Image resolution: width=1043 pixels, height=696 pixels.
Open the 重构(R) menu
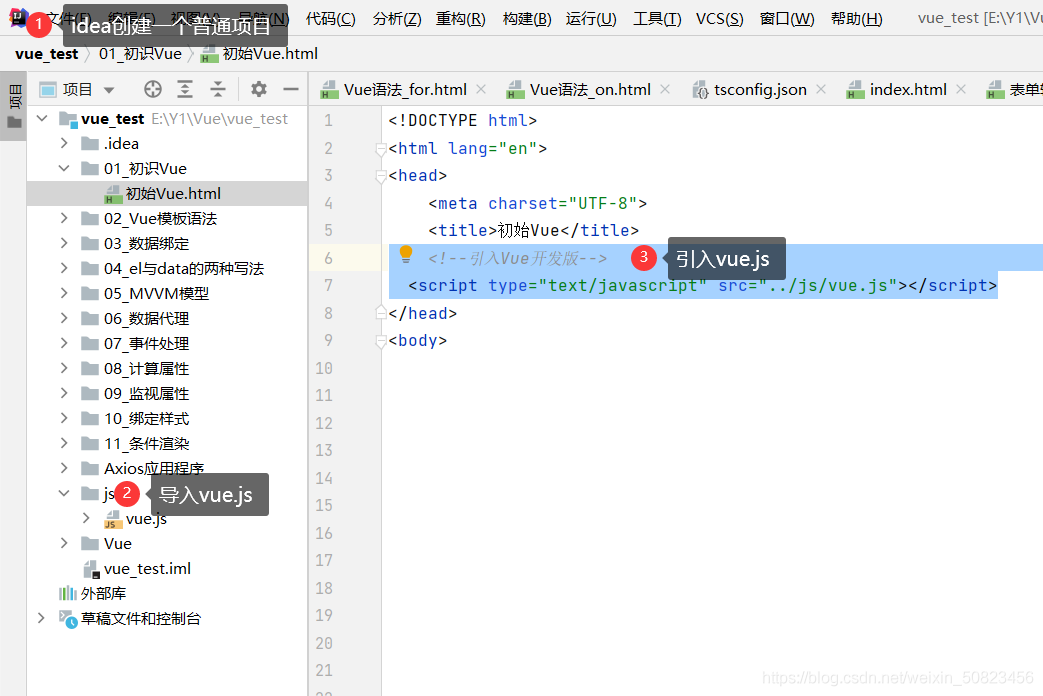460,18
